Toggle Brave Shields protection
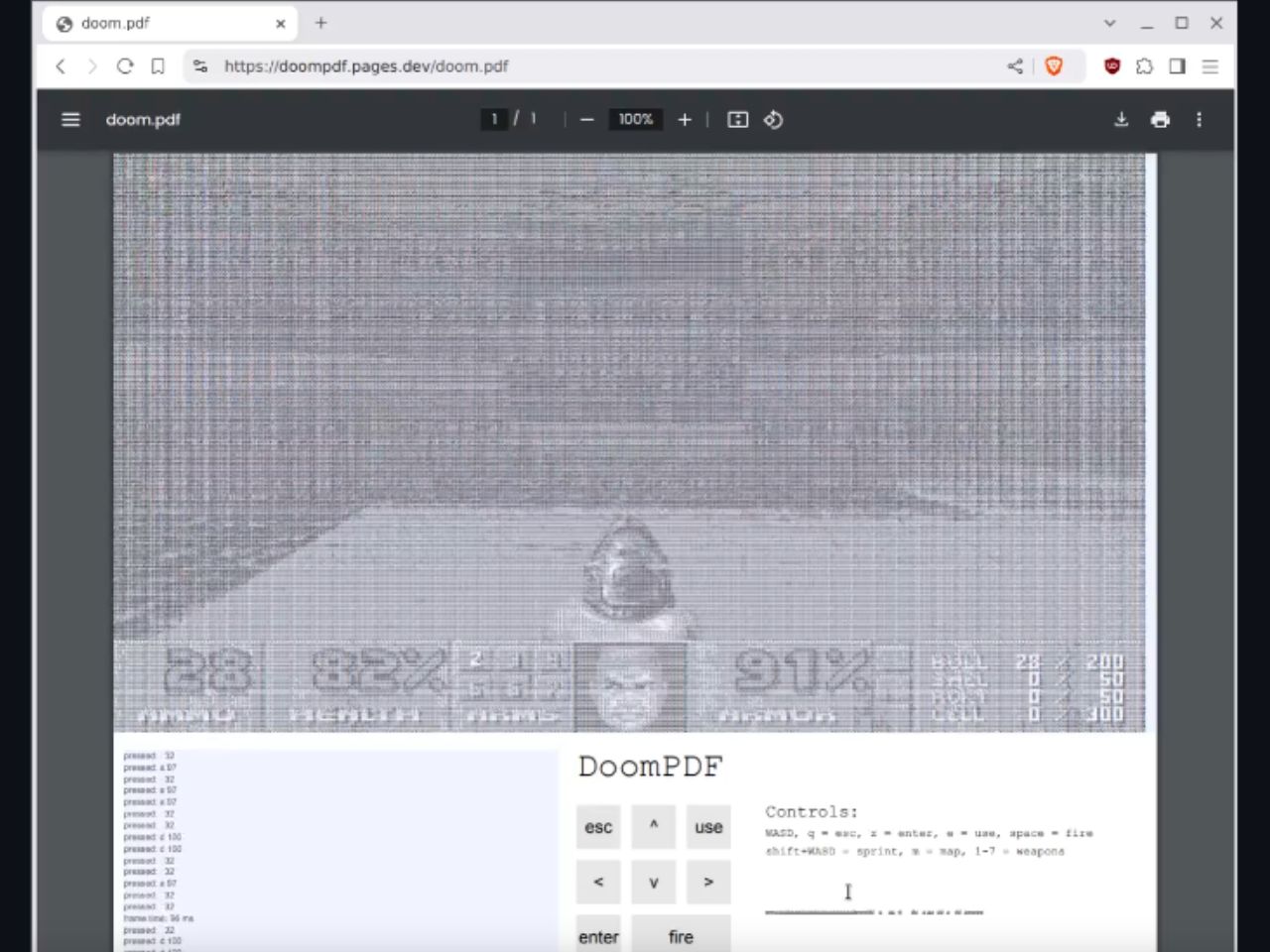 point(1054,66)
